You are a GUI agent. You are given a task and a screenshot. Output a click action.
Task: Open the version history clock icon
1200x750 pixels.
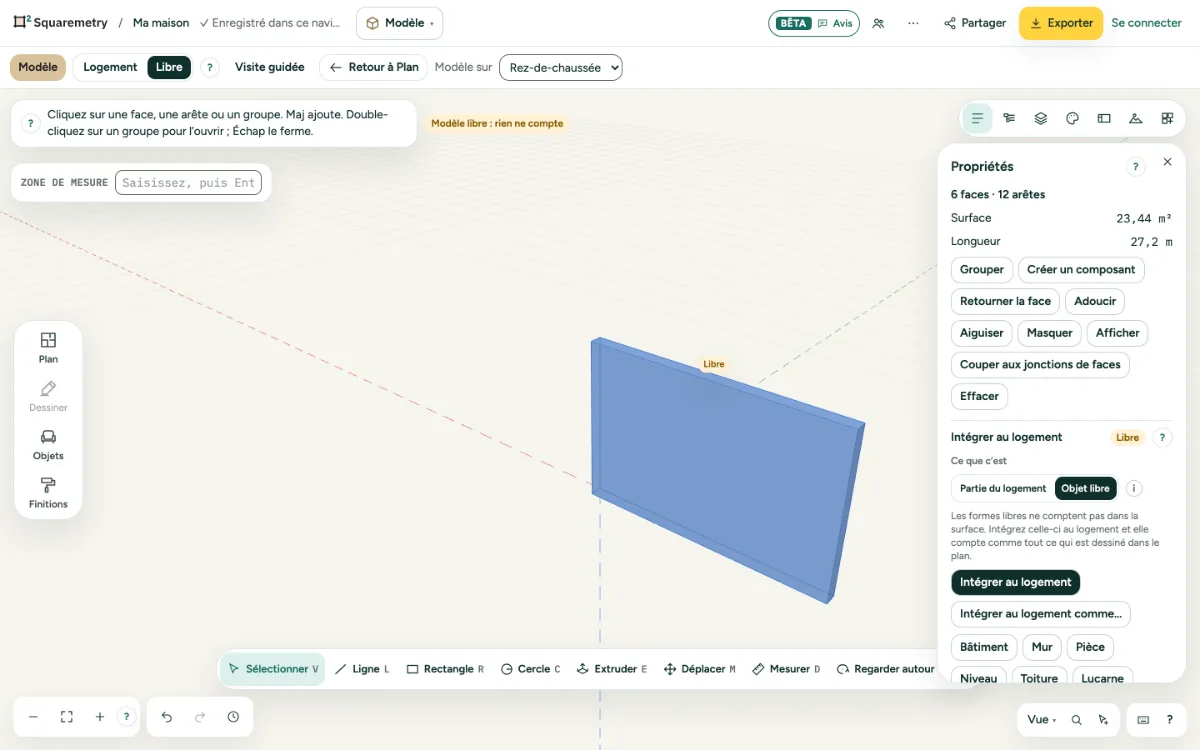(233, 717)
